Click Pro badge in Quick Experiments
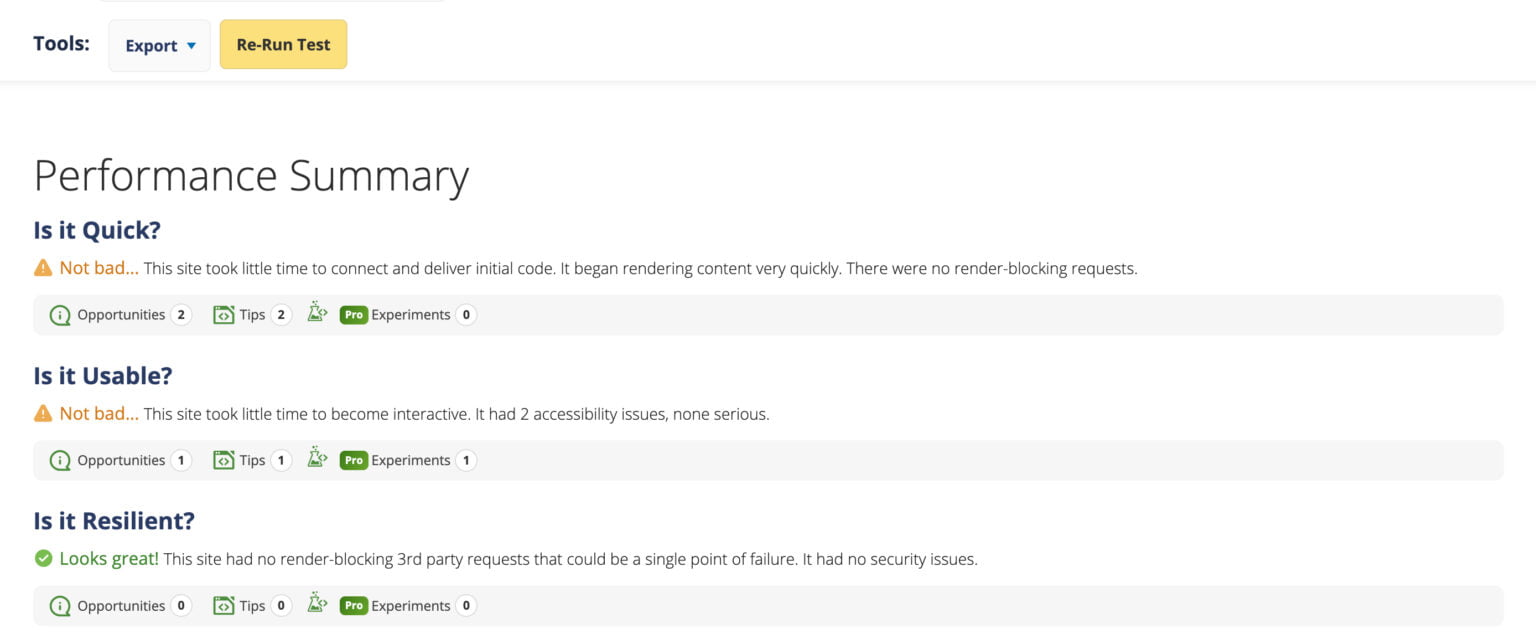The width and height of the screenshot is (1536, 639). click(354, 315)
